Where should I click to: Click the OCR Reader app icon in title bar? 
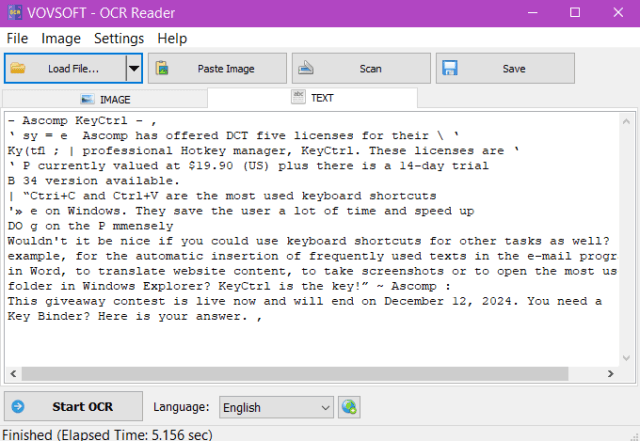click(15, 13)
